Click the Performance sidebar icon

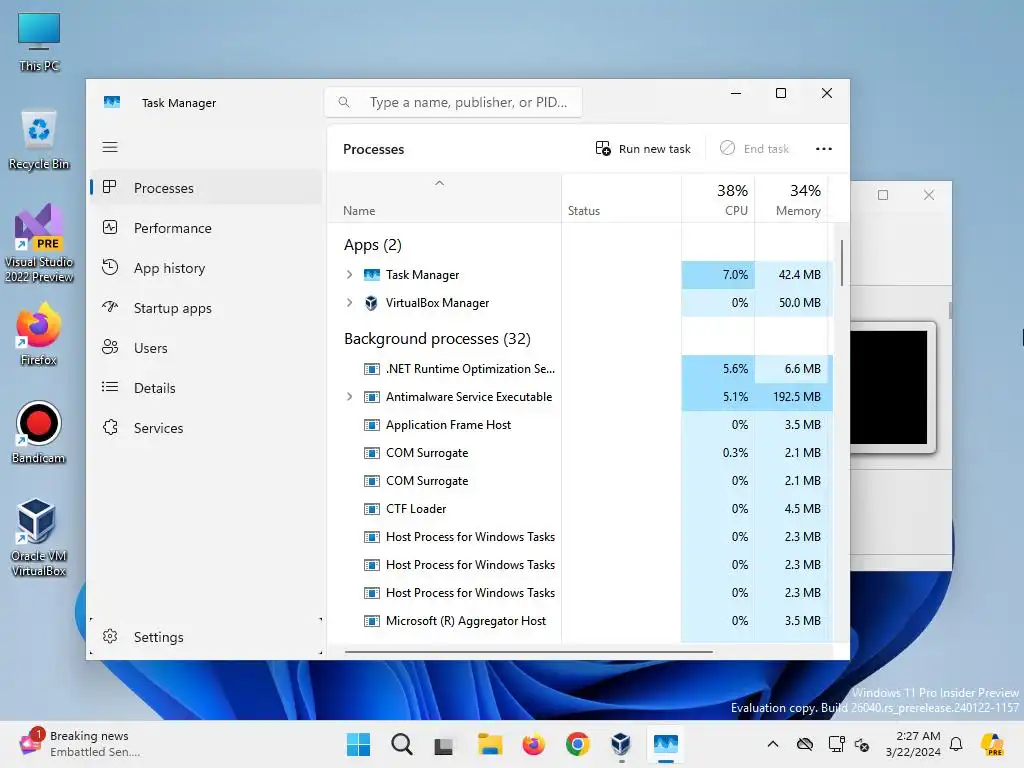coord(110,227)
